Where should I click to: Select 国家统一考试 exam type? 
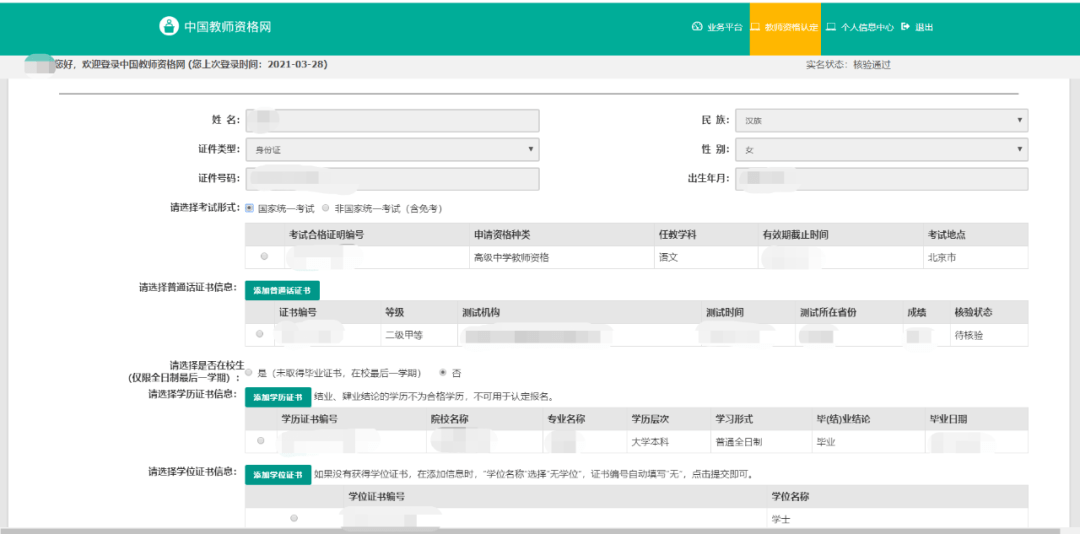[x=250, y=208]
